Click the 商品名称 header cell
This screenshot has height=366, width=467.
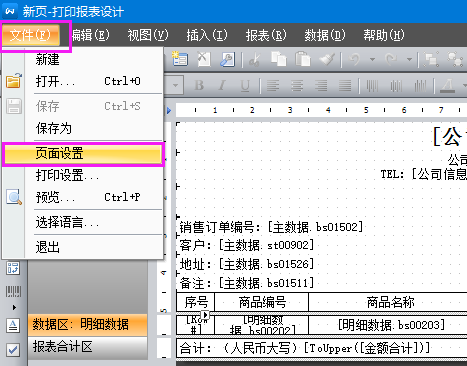point(390,302)
